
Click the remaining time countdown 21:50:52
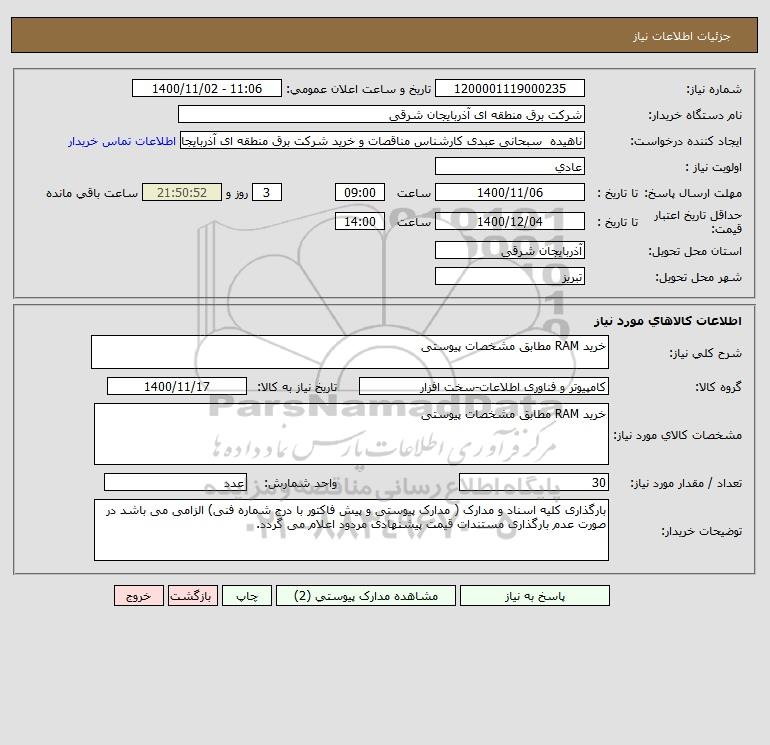click(x=182, y=193)
